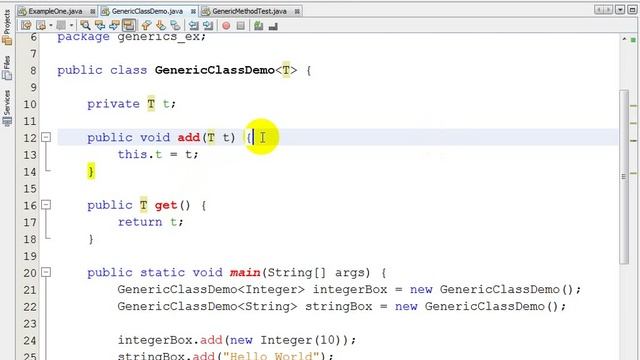Viewport: 640px width, 360px height.
Task: Click the method name 'get' on line 16
Action: click(x=166, y=205)
